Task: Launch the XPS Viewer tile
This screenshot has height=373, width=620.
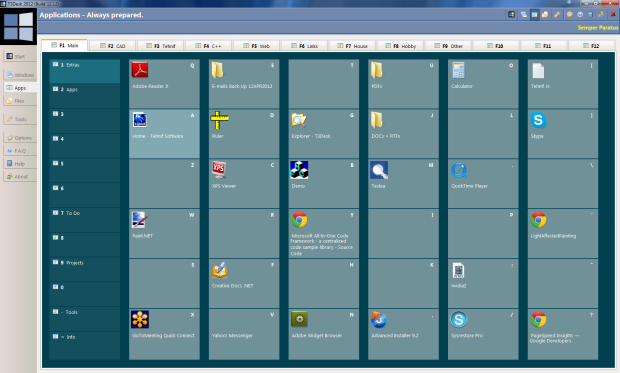Action: point(244,184)
